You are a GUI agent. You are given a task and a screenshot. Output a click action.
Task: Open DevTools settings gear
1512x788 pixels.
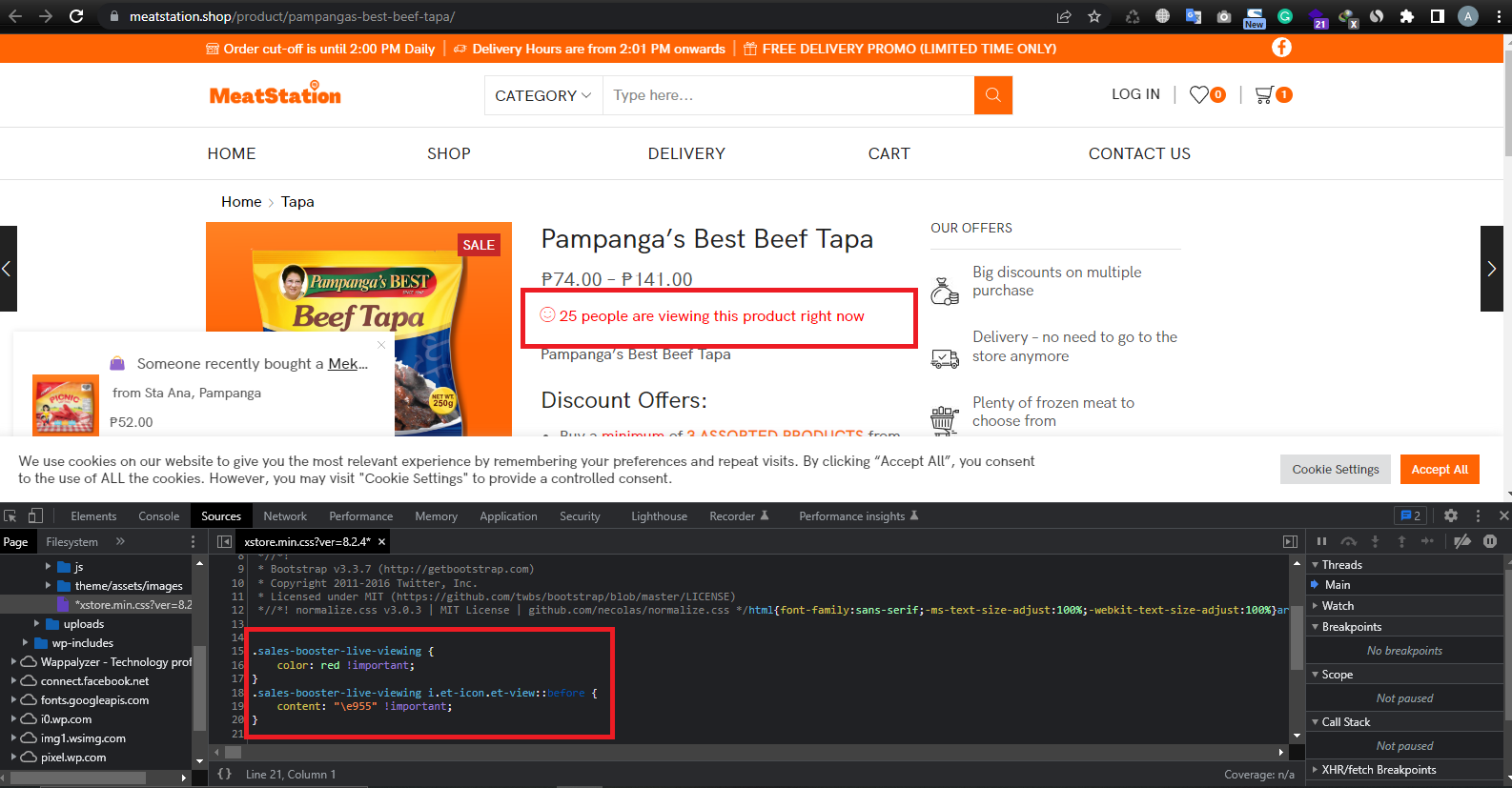(1451, 515)
